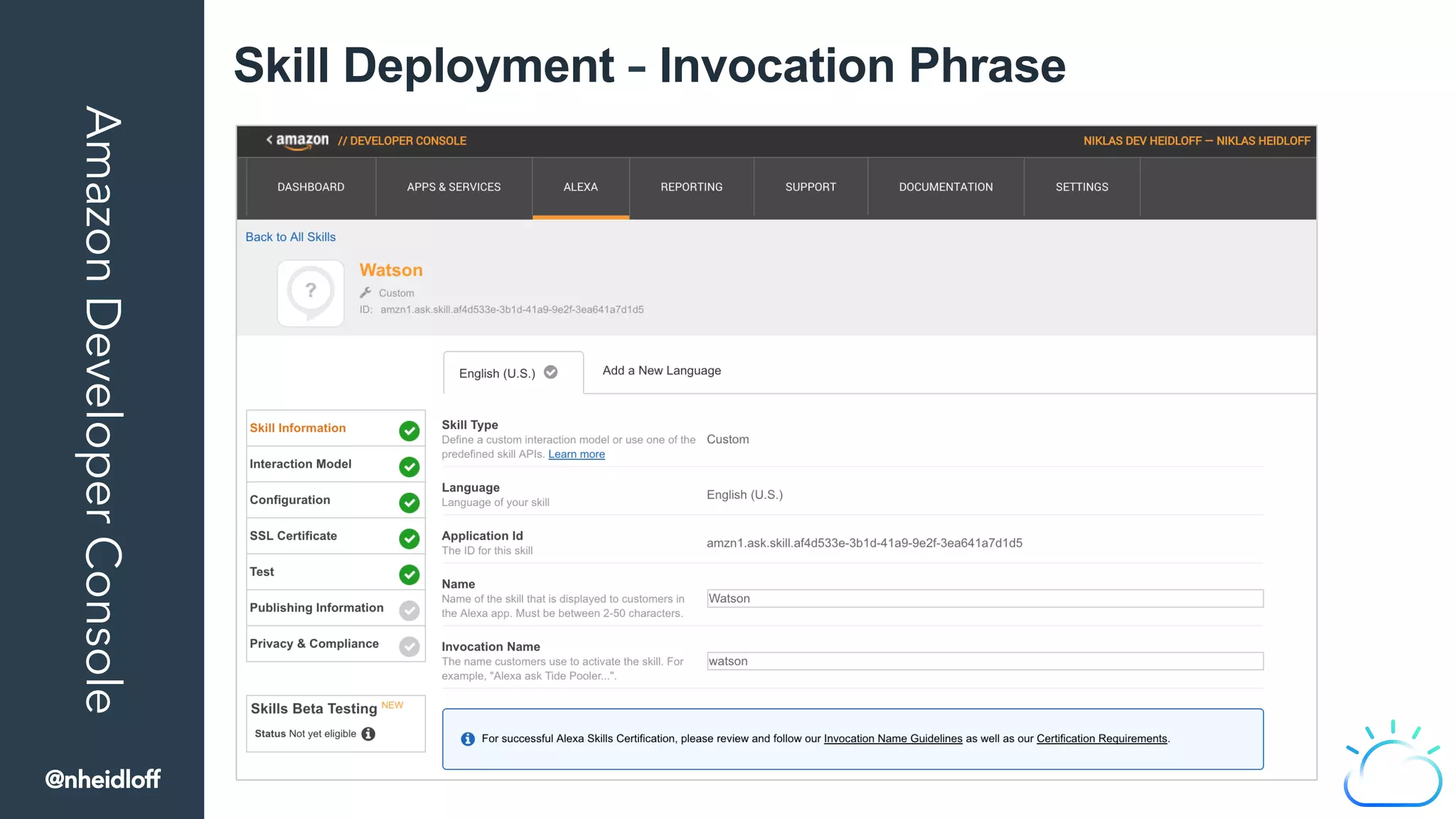Click the blue info icon in the certification notice

(467, 739)
